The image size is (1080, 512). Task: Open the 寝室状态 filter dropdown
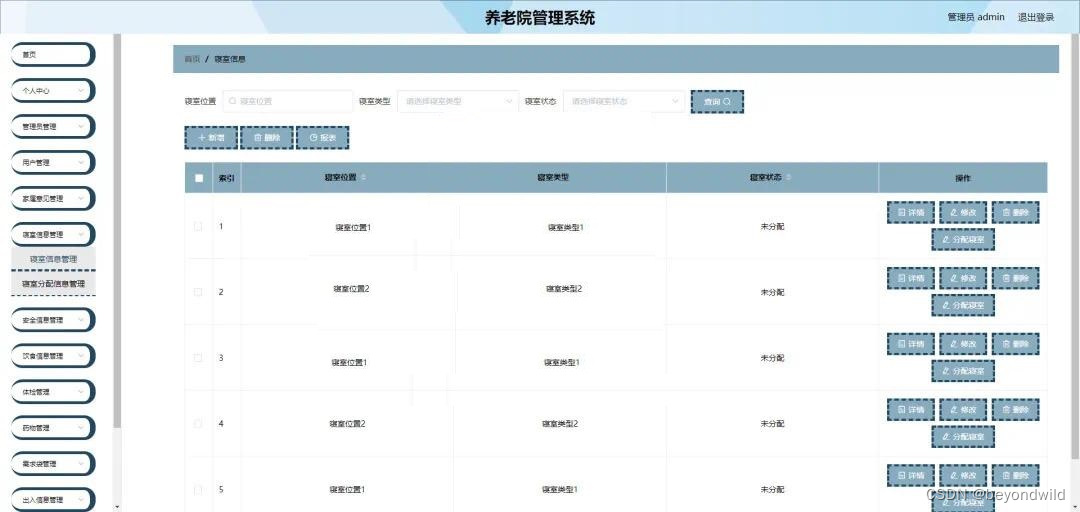(624, 101)
